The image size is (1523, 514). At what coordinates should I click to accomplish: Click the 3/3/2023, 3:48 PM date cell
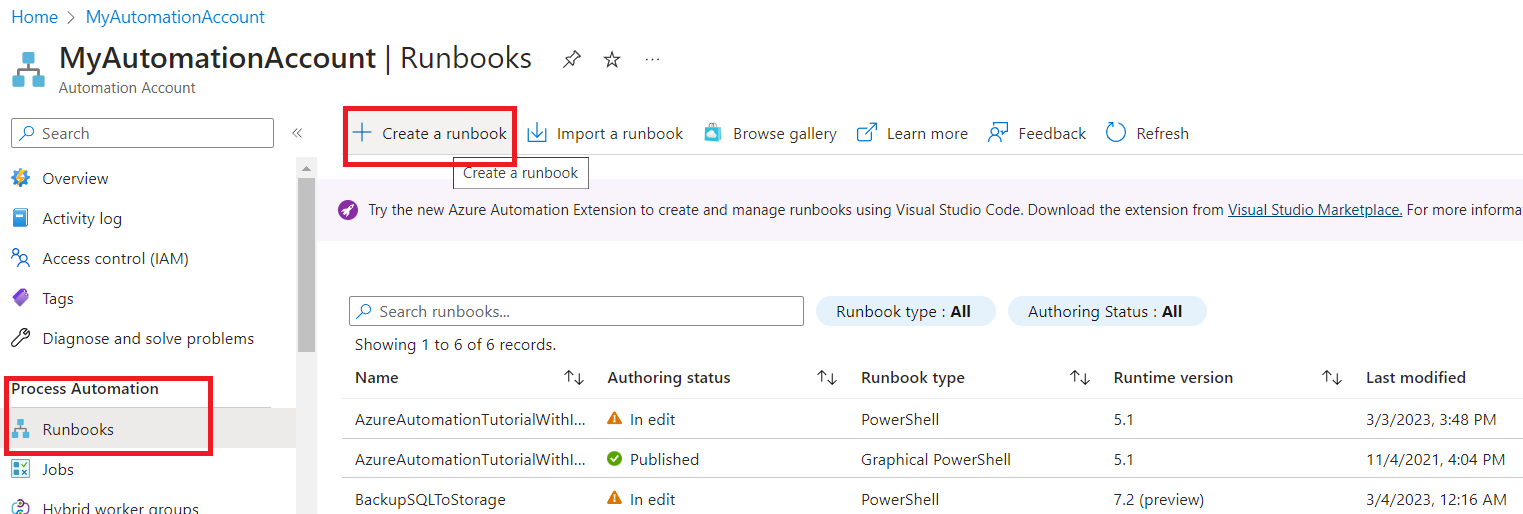click(1431, 419)
